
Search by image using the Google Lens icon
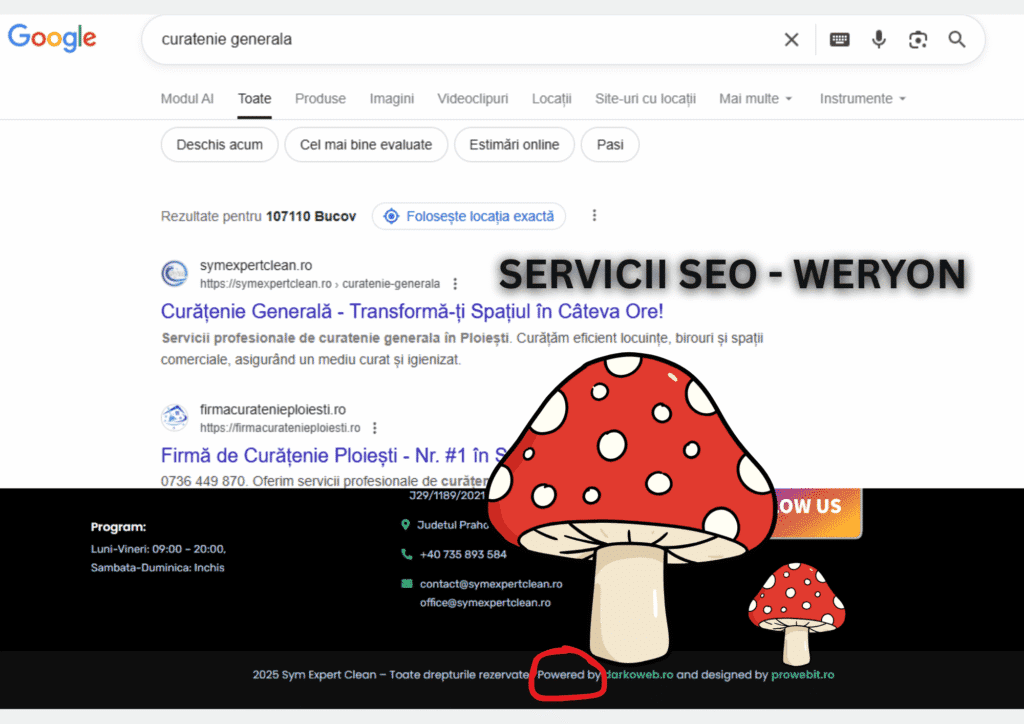click(x=917, y=39)
